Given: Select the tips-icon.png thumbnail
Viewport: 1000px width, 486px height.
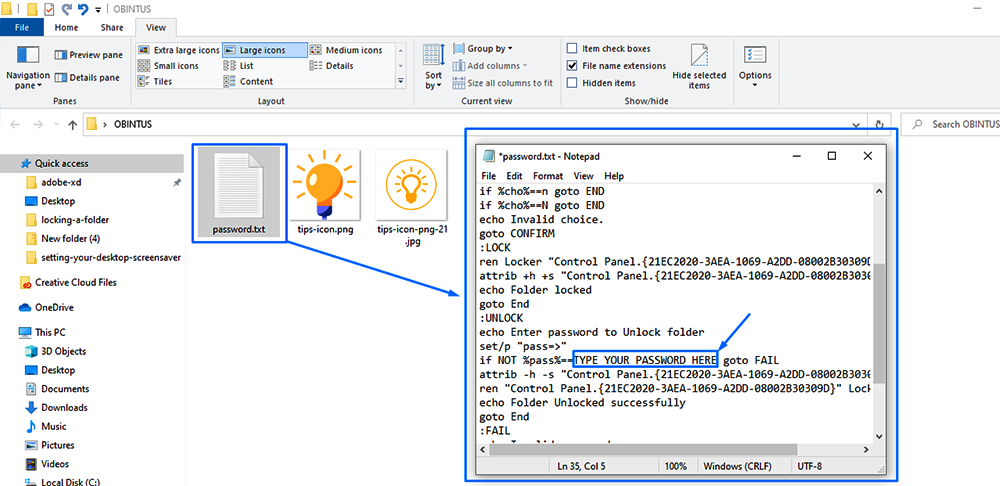Looking at the screenshot, I should click(x=325, y=192).
